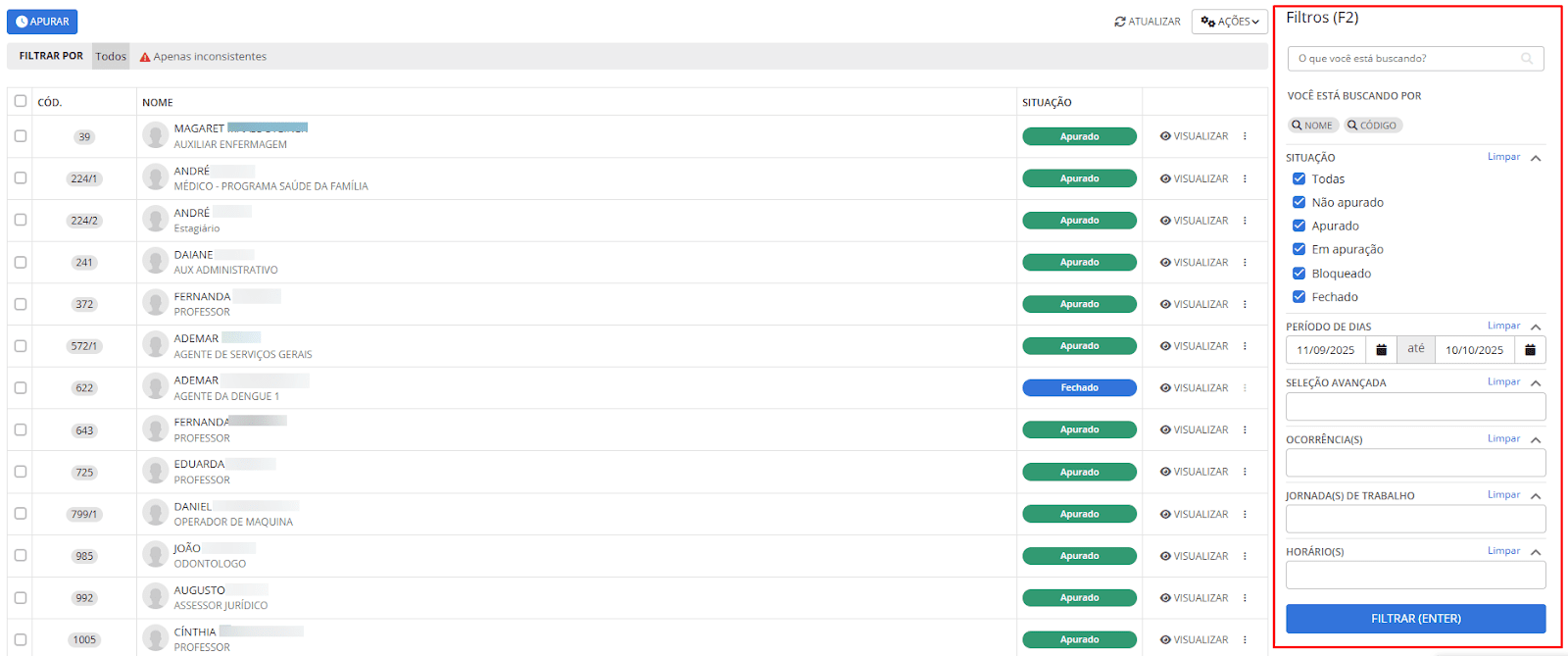Open three-dot menu for Augusto Assessor Jurídico
This screenshot has height=656, width=1568.
pos(1245,598)
